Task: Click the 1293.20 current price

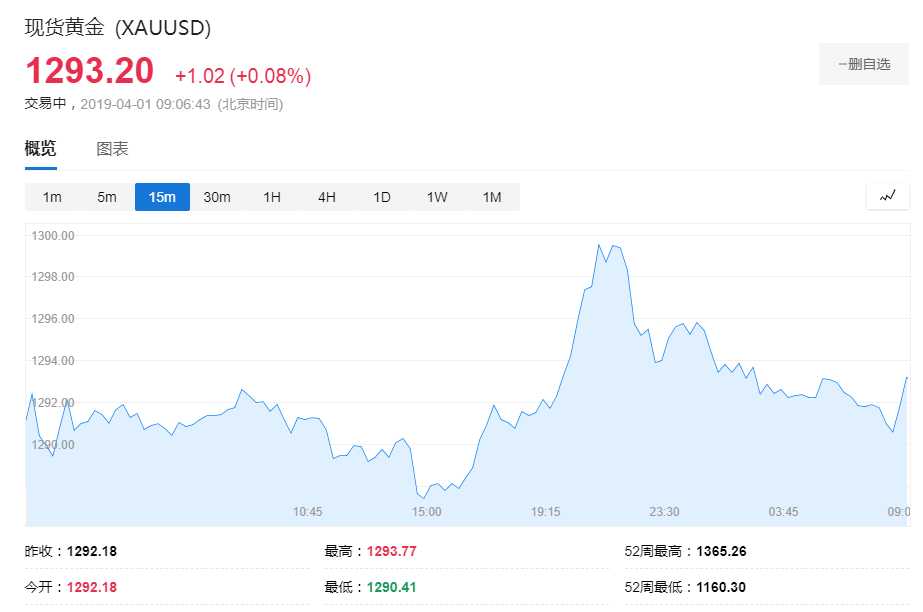Action: 89,71
